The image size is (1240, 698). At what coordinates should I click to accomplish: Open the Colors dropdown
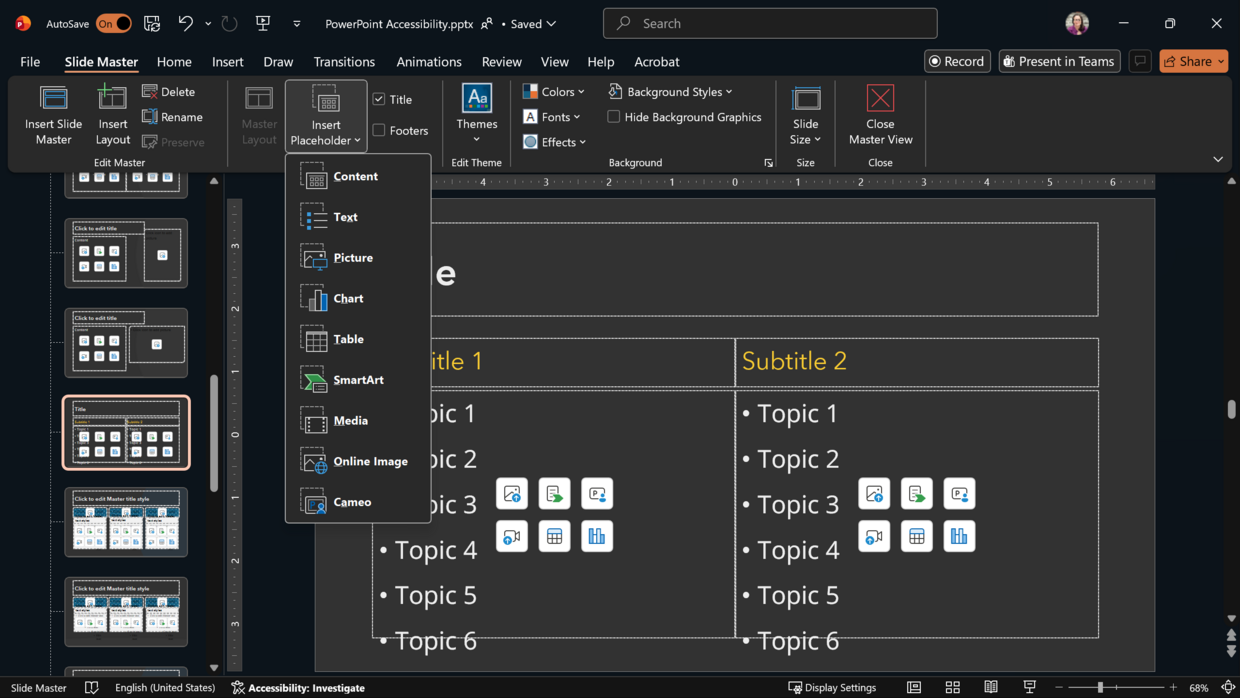(x=554, y=91)
